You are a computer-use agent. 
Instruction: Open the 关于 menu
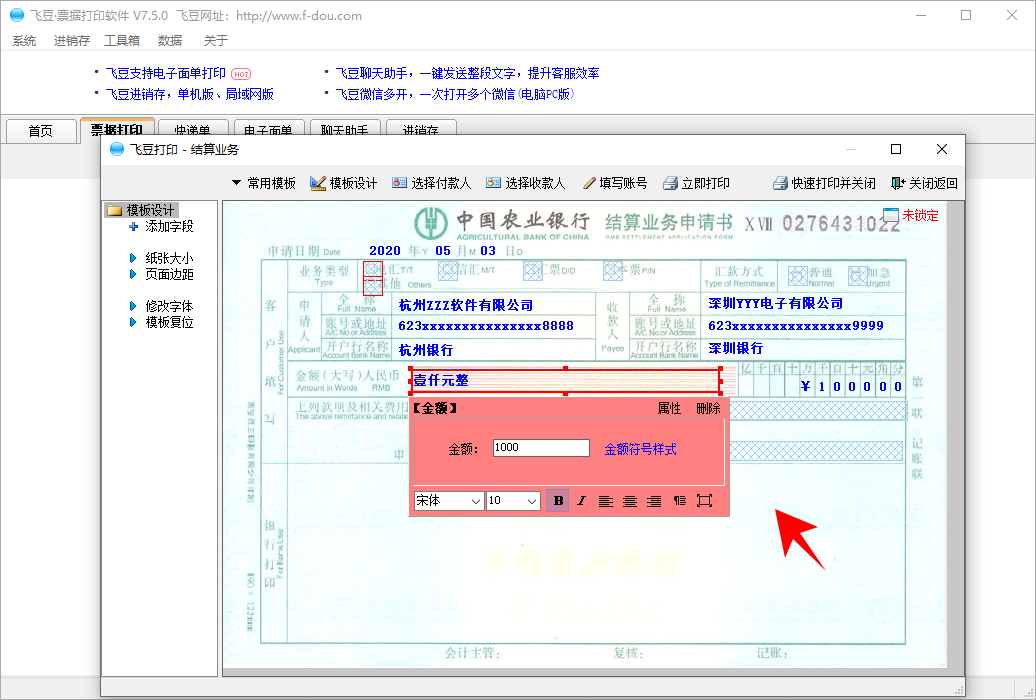(215, 41)
